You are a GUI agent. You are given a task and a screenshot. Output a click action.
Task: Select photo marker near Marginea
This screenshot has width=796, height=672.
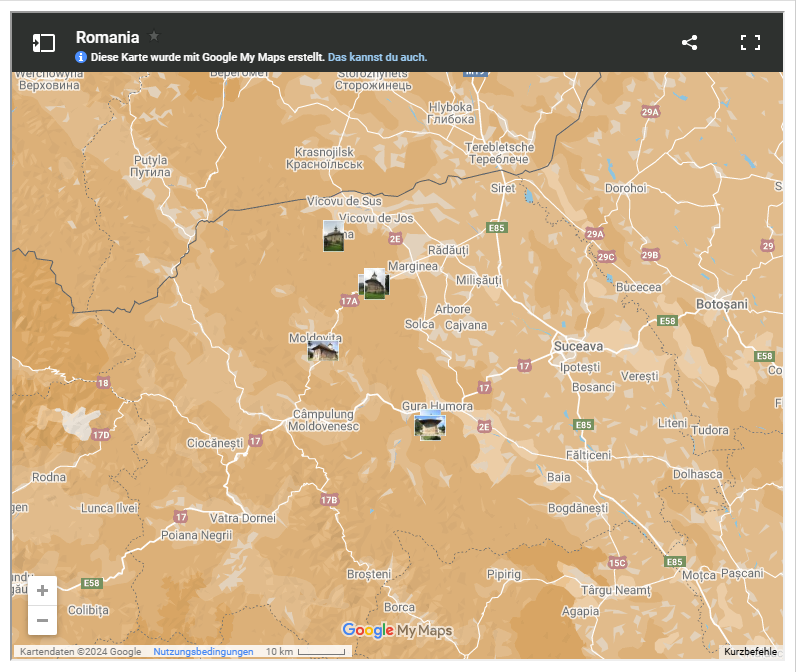(373, 284)
